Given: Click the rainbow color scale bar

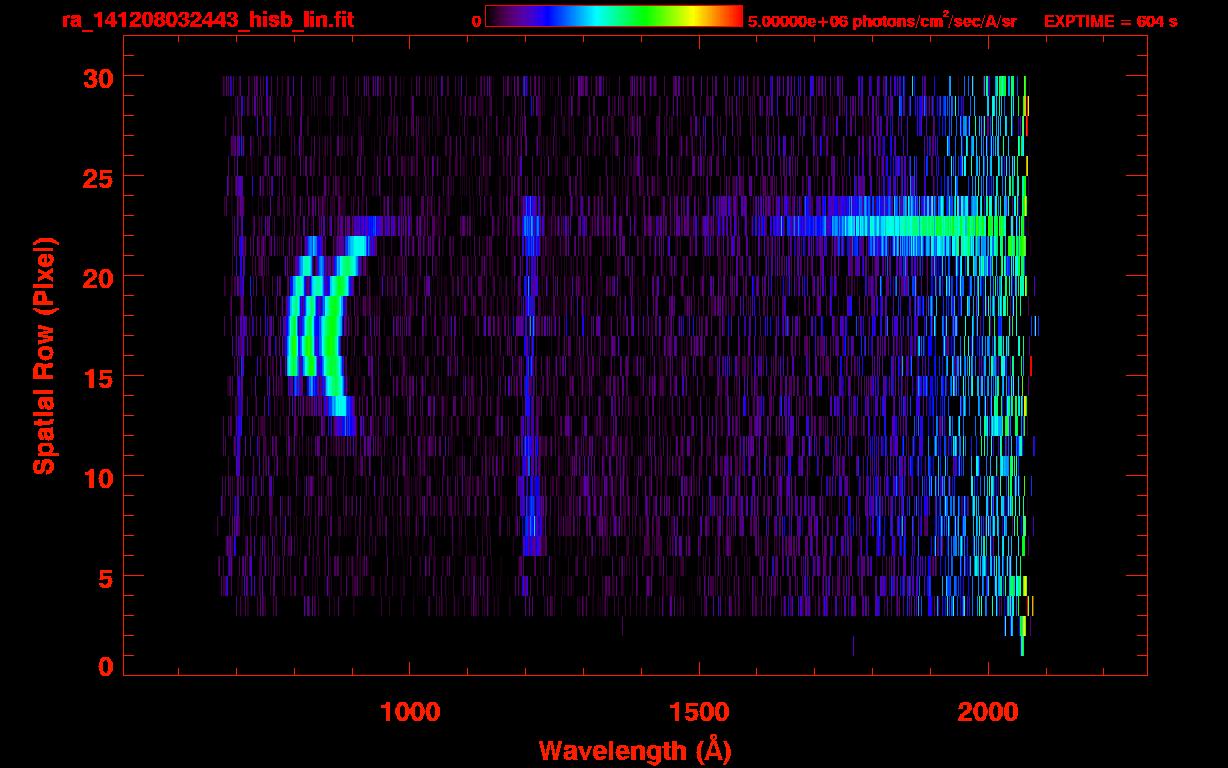Looking at the screenshot, I should coord(614,16).
